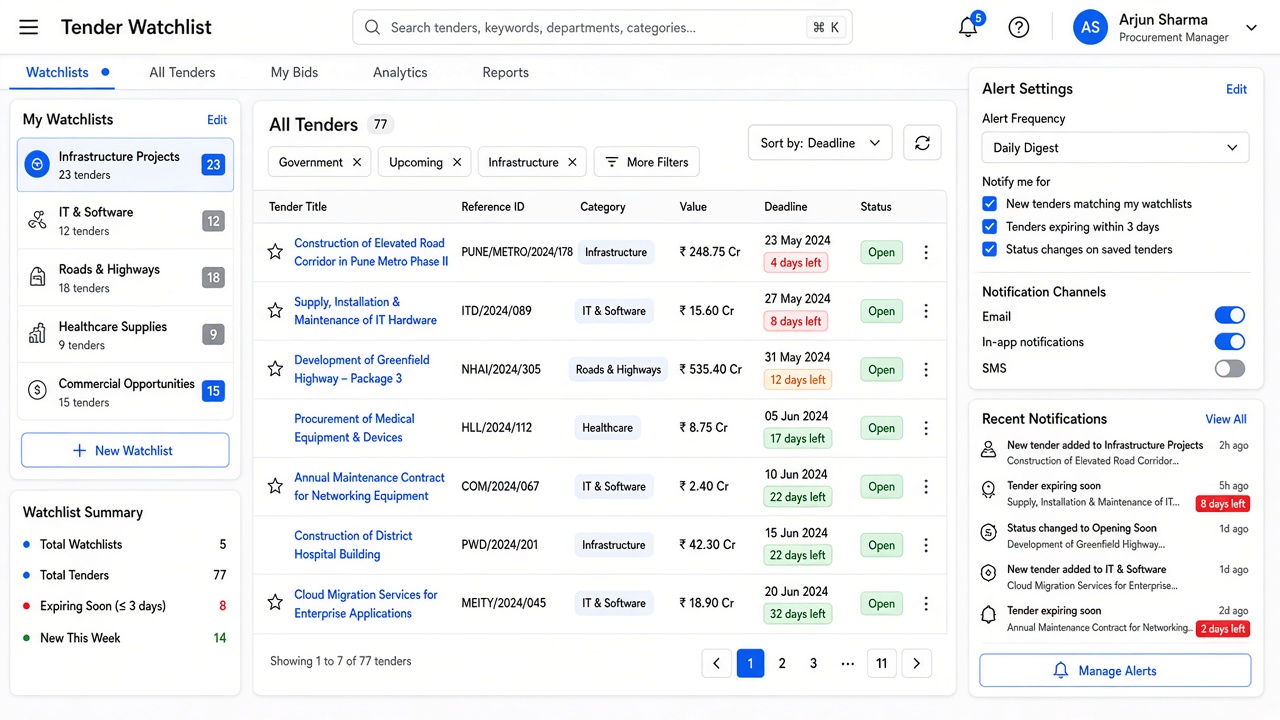
Task: Star the Cloud Migration Services tender
Action: [x=275, y=603]
